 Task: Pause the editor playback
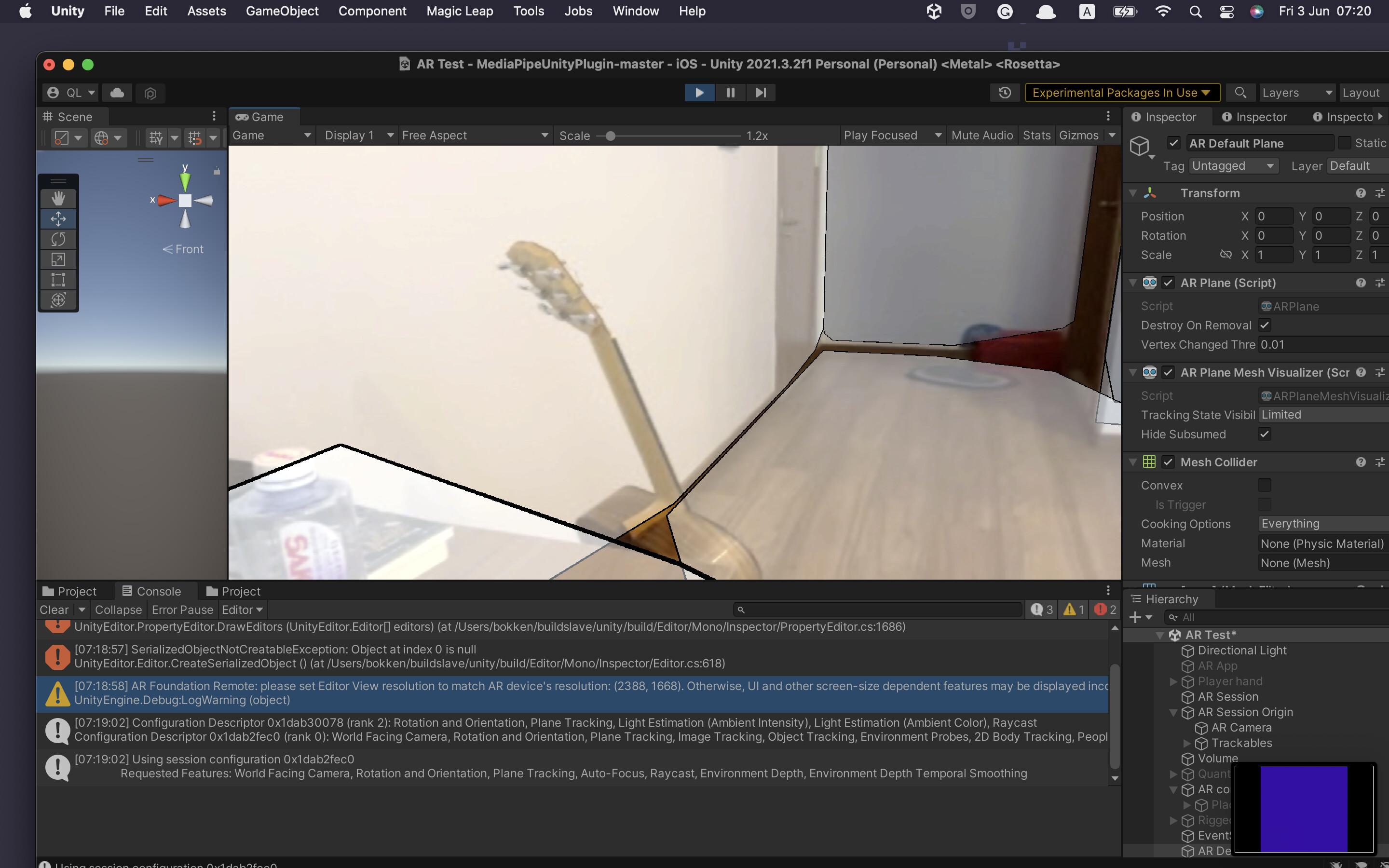click(730, 93)
